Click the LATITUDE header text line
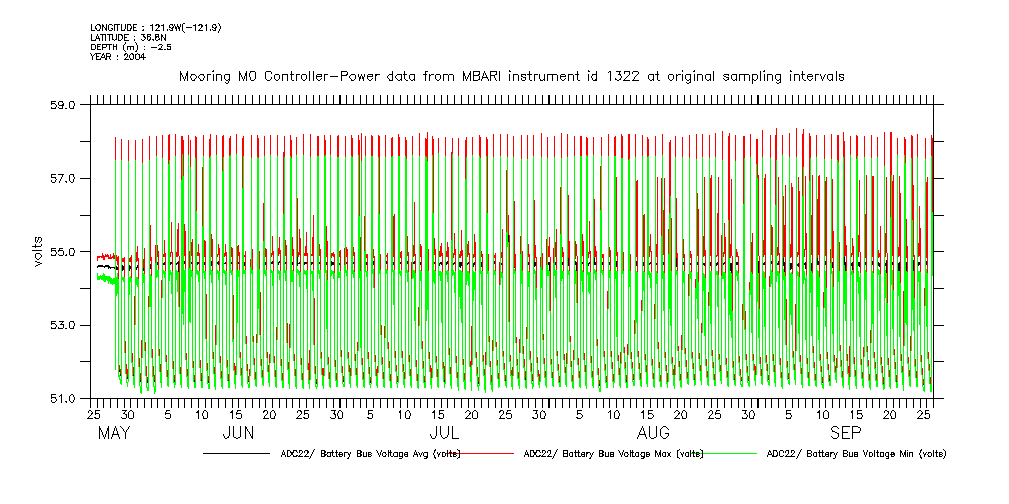This screenshot has height=504, width=1009. point(128,37)
